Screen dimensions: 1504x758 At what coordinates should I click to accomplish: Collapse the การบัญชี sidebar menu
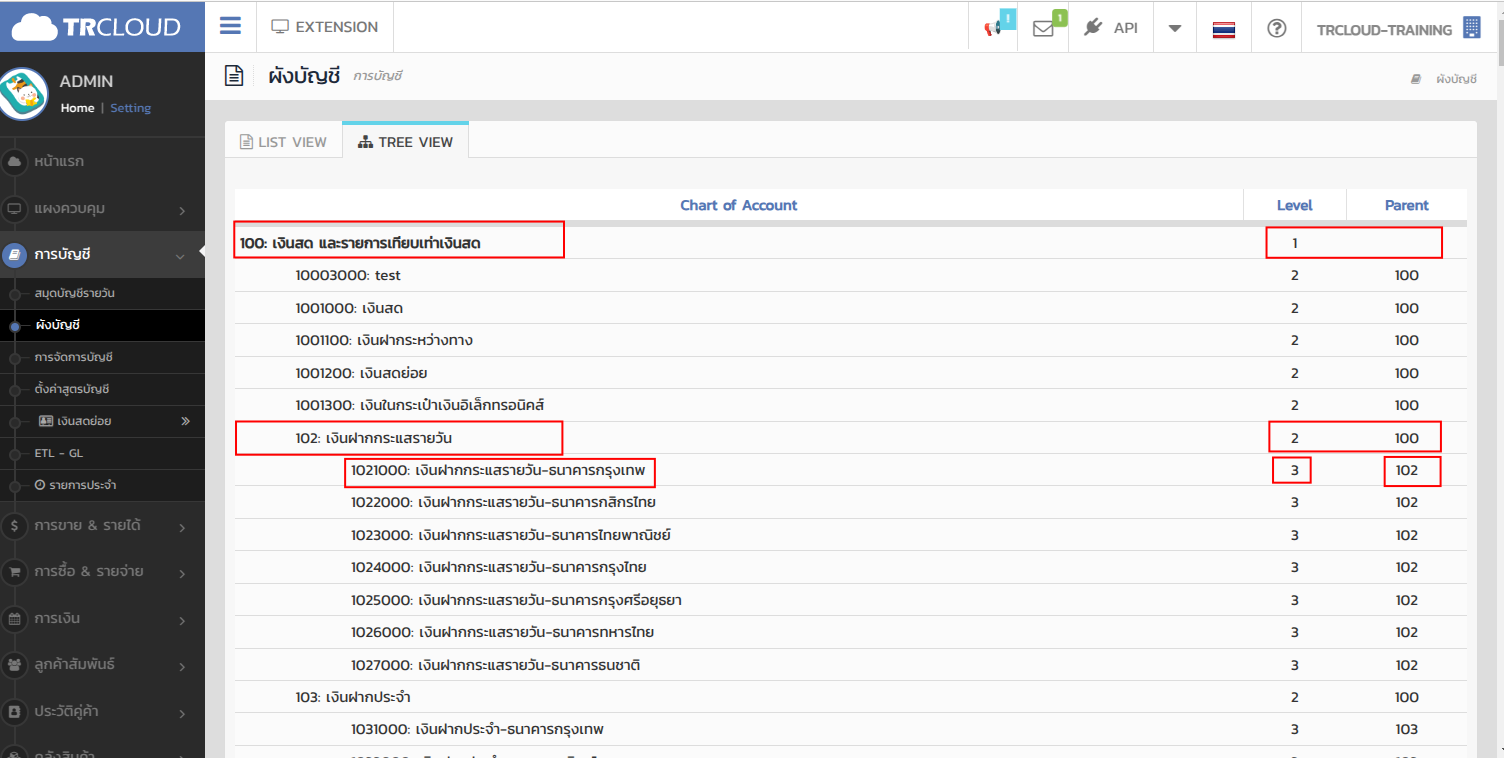tap(102, 255)
